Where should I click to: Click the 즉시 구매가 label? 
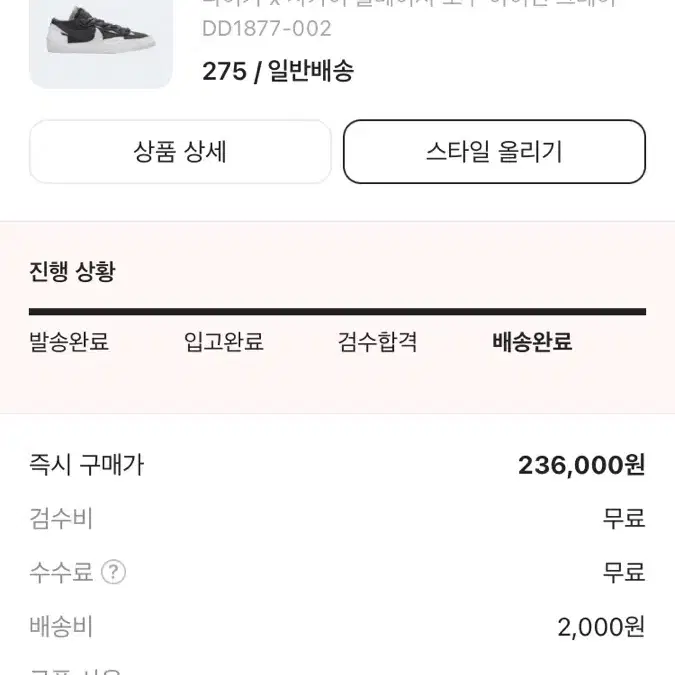click(87, 465)
